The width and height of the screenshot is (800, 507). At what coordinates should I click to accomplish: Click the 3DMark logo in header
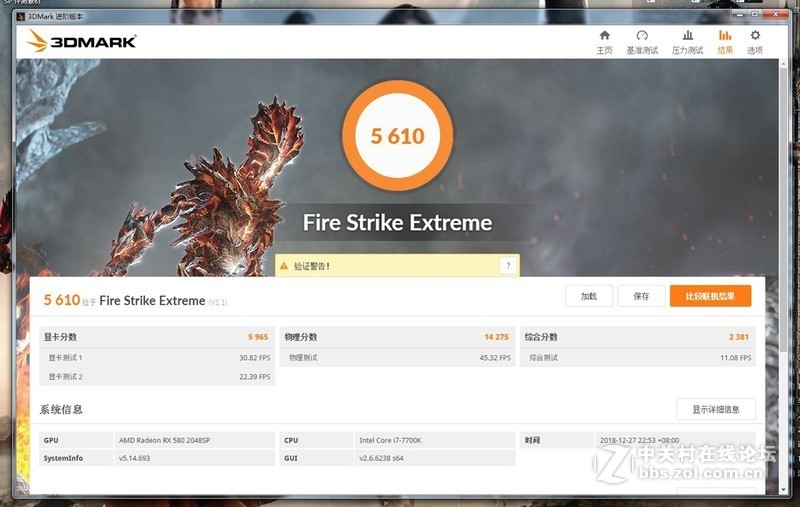point(81,41)
